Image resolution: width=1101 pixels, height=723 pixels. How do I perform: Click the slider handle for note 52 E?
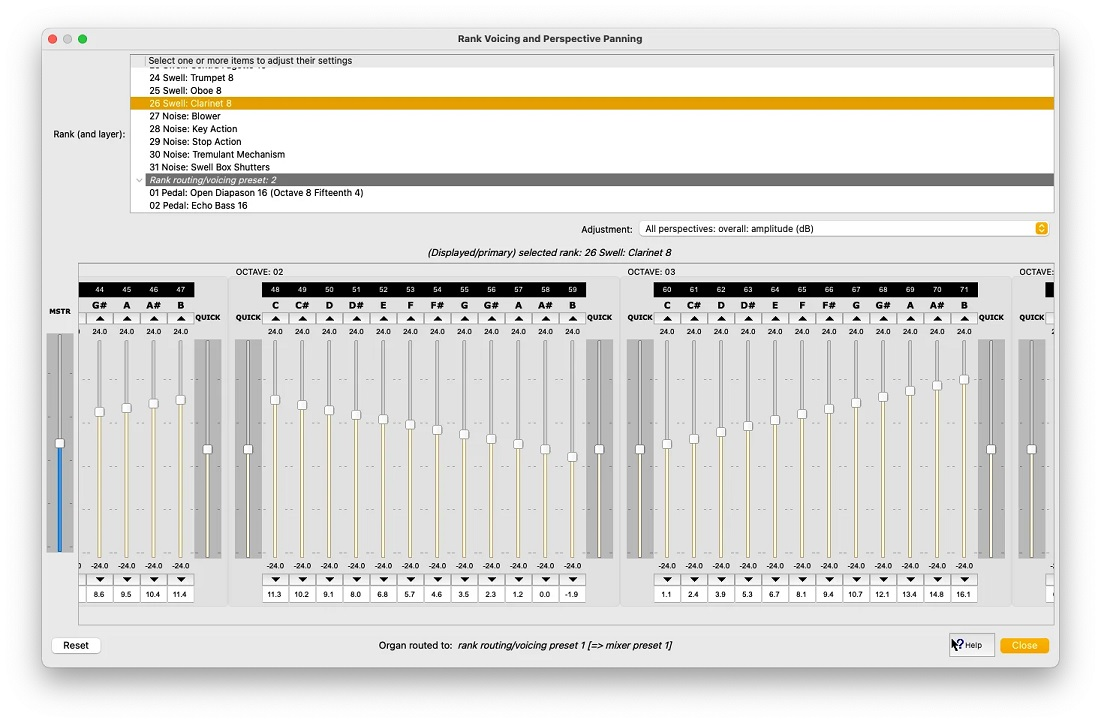[x=383, y=419]
